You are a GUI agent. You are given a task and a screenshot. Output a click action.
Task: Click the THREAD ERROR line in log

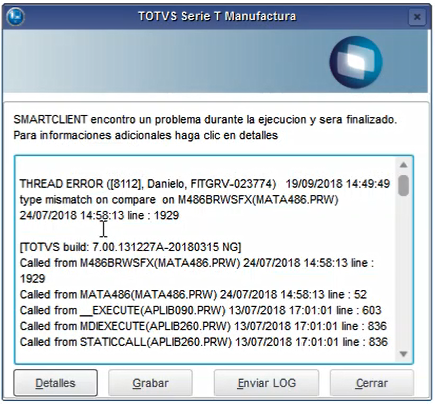[205, 184]
